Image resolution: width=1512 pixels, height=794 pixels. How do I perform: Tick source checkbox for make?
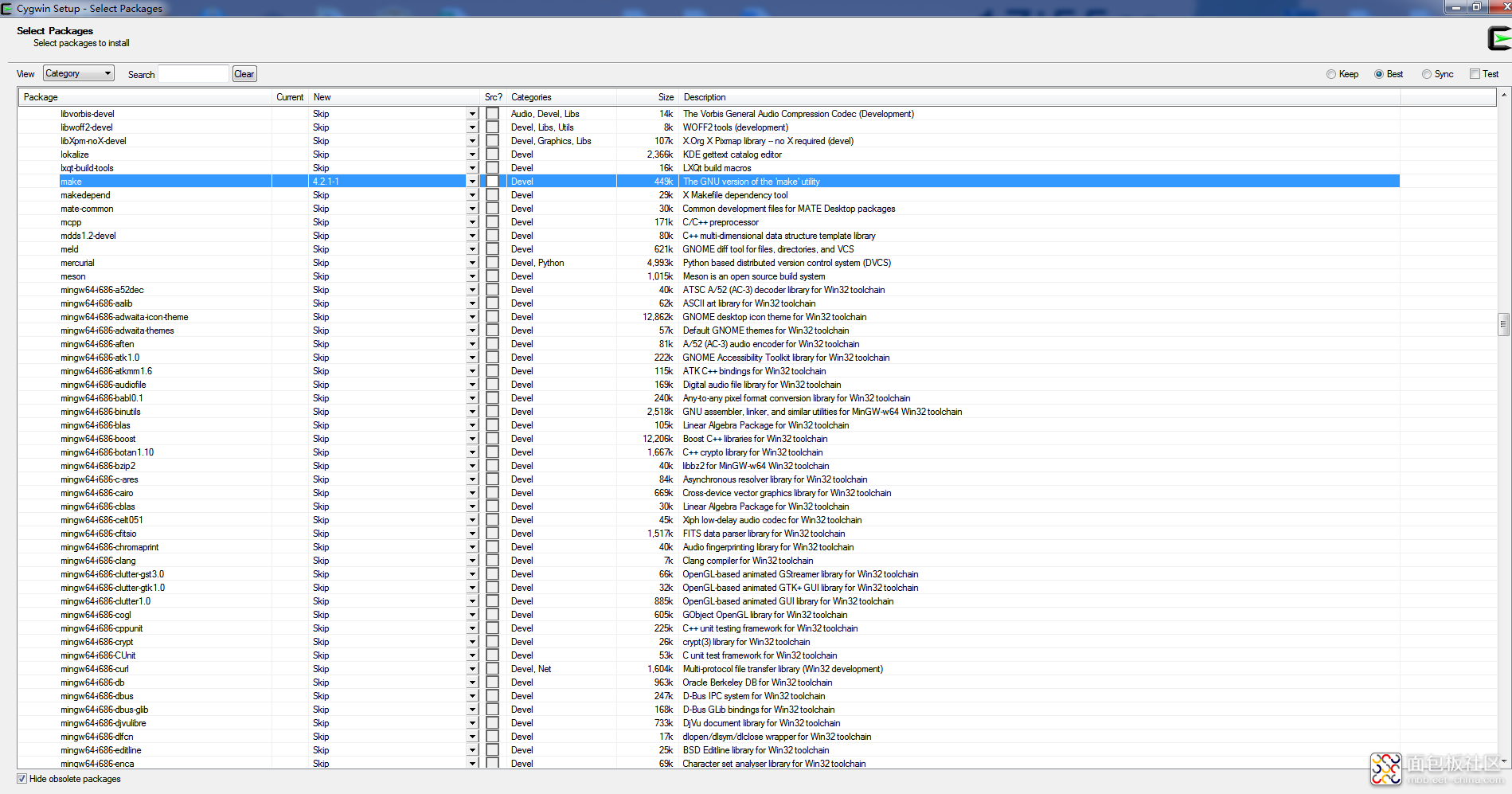(493, 182)
